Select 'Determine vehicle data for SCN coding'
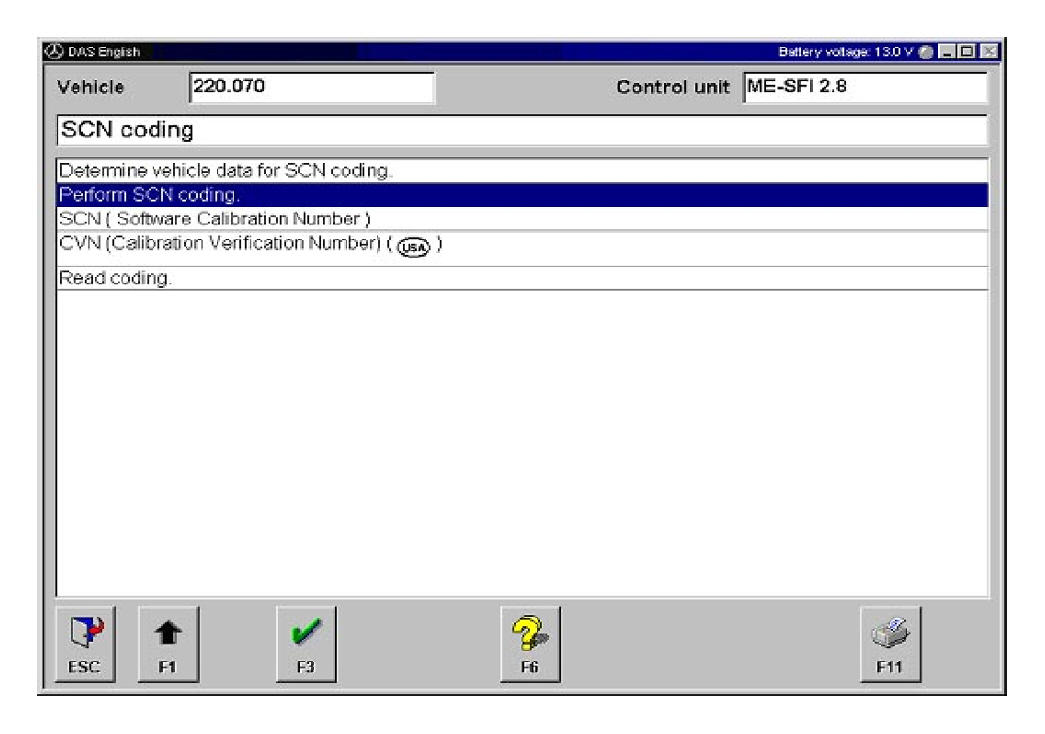1045x734 pixels. (225, 170)
